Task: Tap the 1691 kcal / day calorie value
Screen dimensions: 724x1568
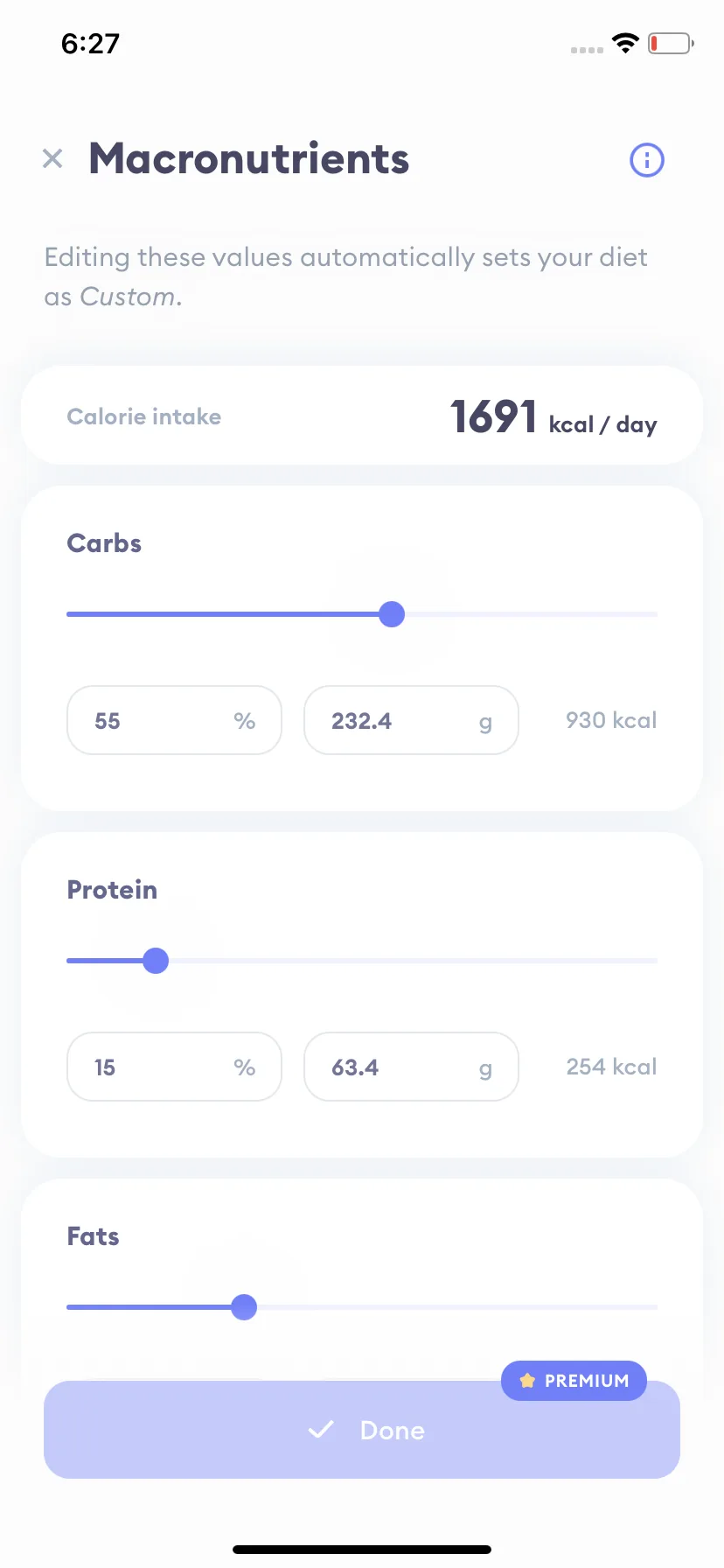Action: pyautogui.click(x=553, y=417)
